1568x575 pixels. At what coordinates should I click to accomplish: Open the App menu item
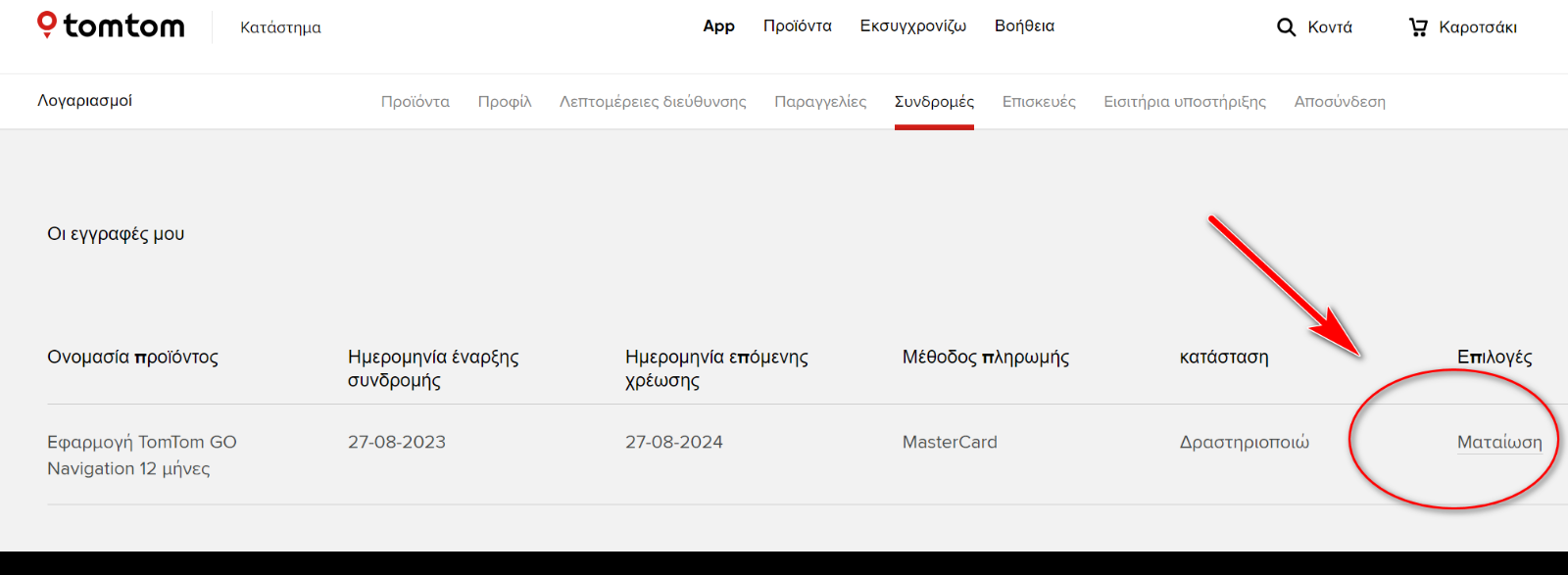[718, 26]
